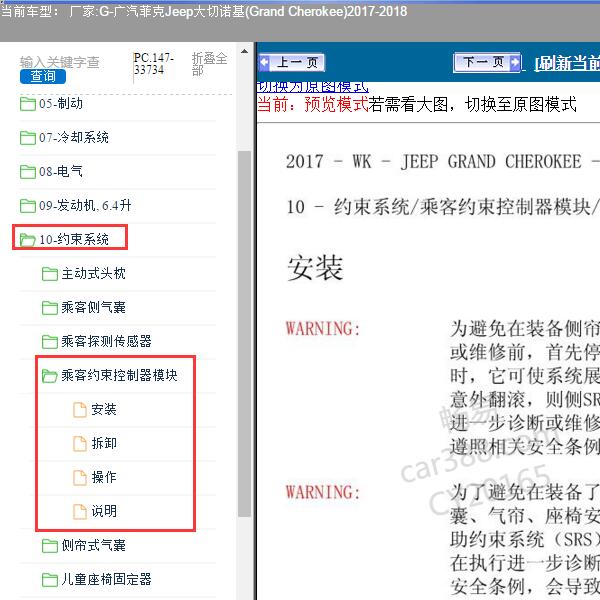This screenshot has width=600, height=600.
Task: Click the right arrow on 下一页 button
Action: pyautogui.click(x=515, y=62)
